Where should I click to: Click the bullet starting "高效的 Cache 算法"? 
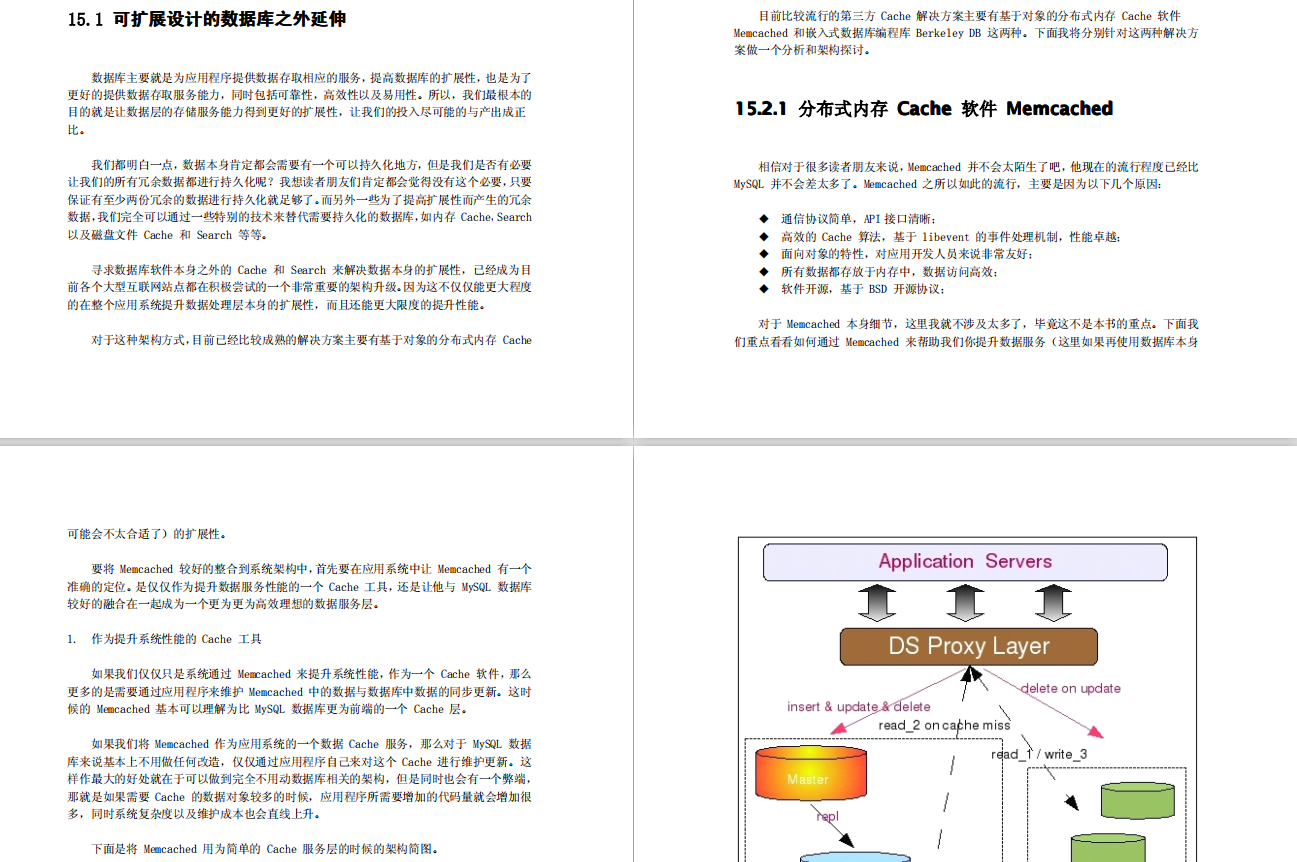tap(940, 236)
